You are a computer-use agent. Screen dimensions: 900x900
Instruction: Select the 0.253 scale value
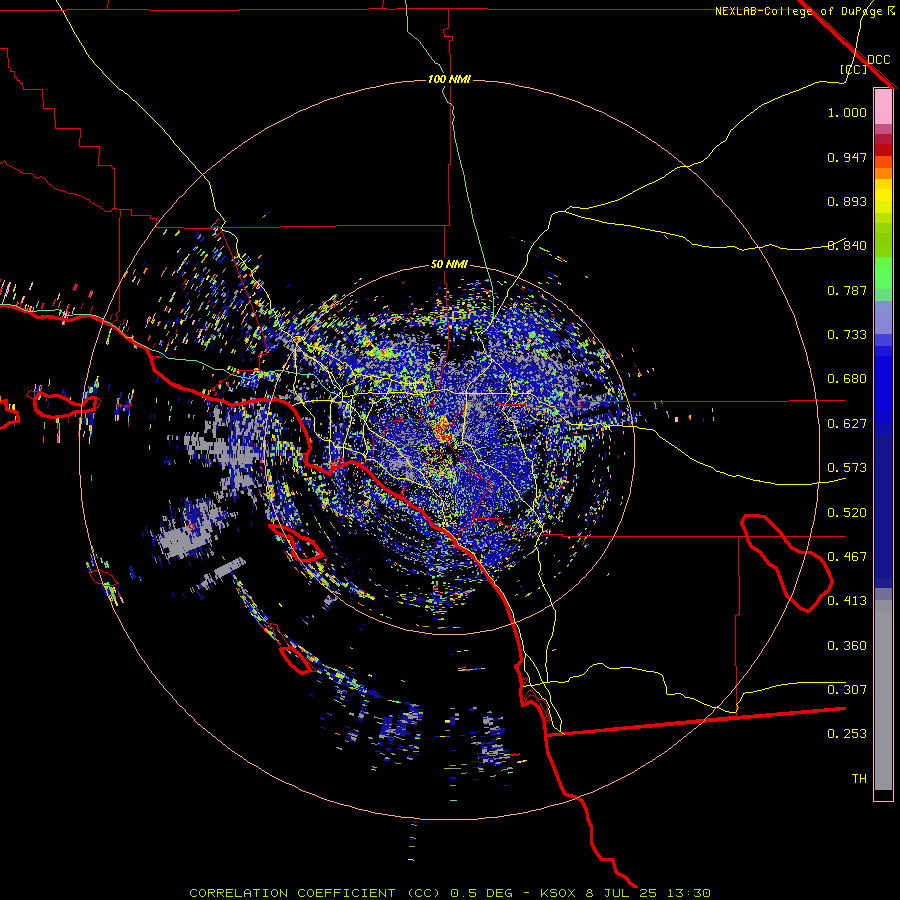pos(847,734)
